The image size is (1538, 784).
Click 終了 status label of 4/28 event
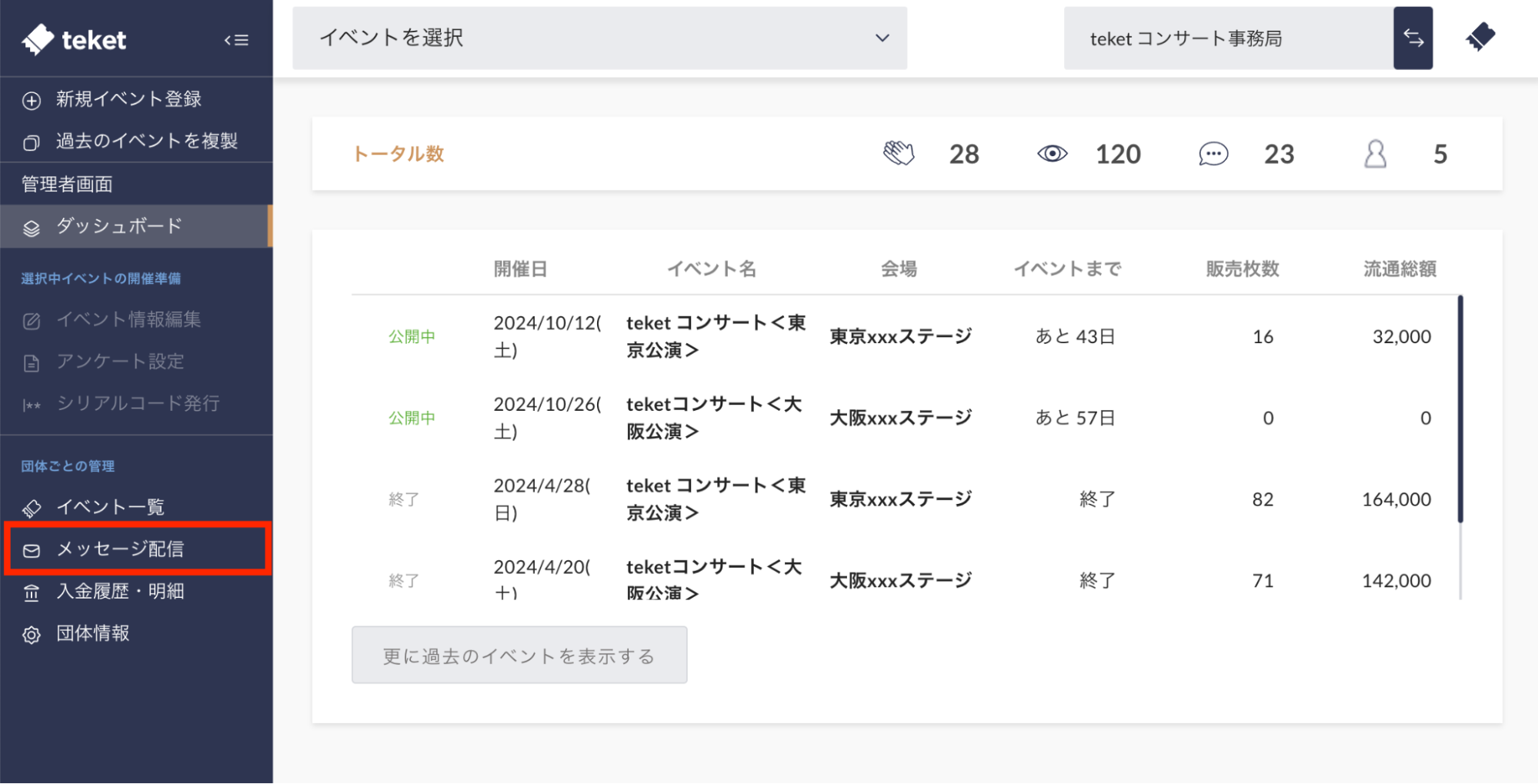point(404,499)
